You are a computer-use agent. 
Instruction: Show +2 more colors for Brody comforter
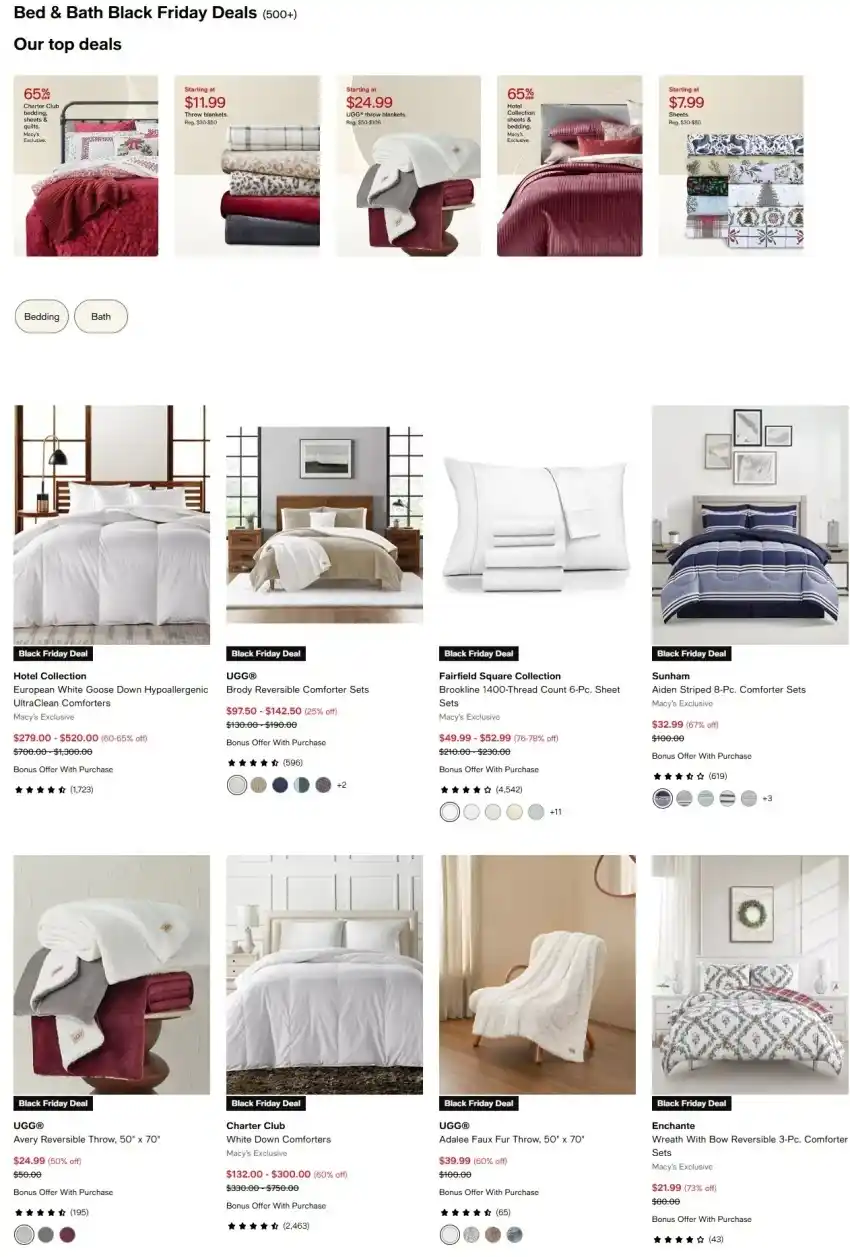click(x=341, y=785)
